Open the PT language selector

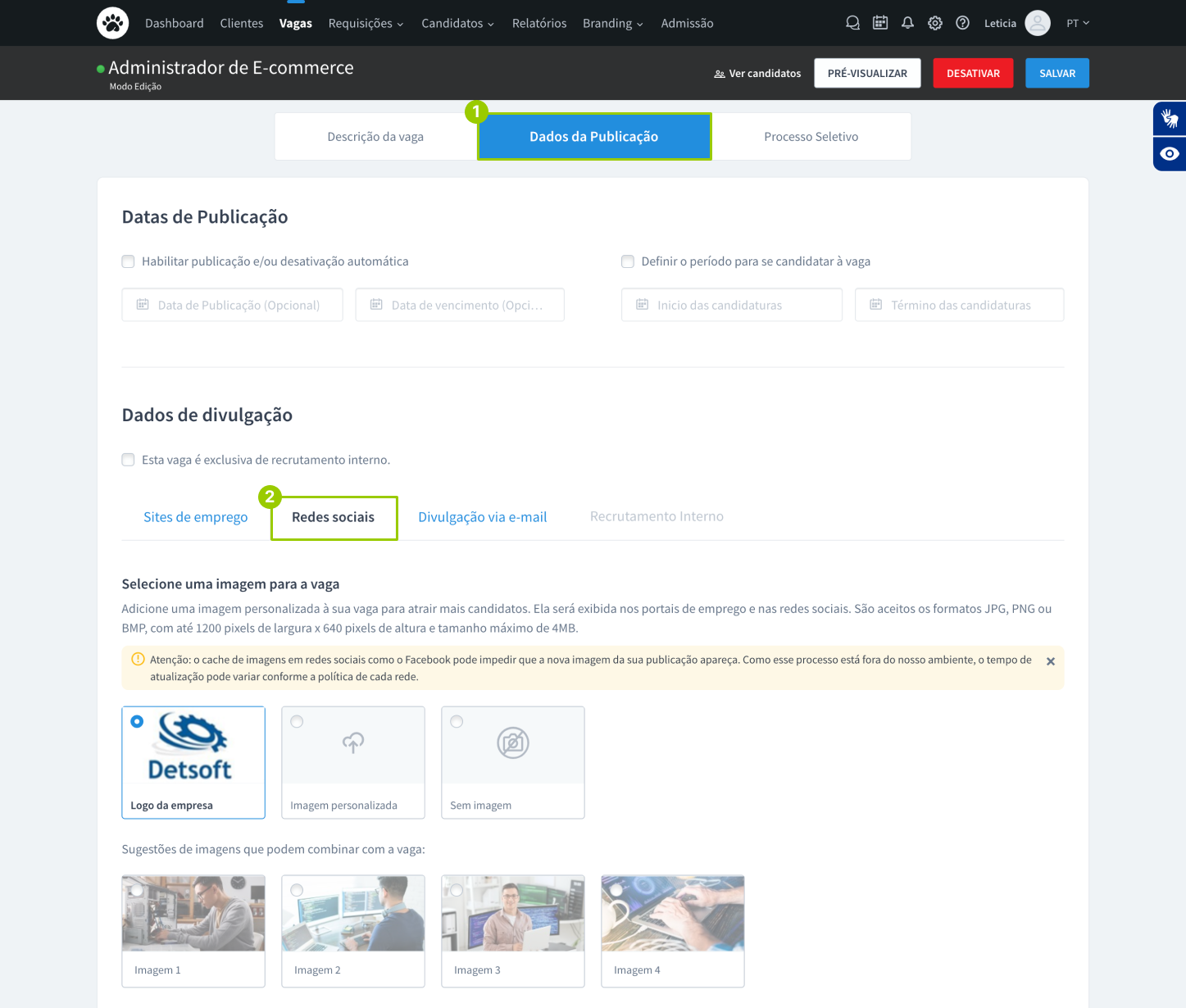[1077, 23]
